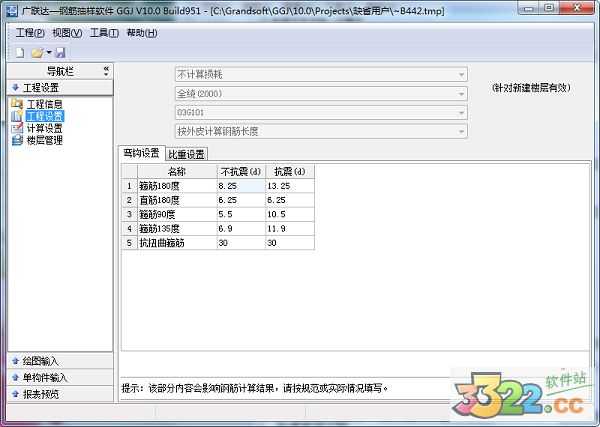
Task: Click the cell 8.25 for 箍筋180度 non-seismic
Action: pos(241,186)
